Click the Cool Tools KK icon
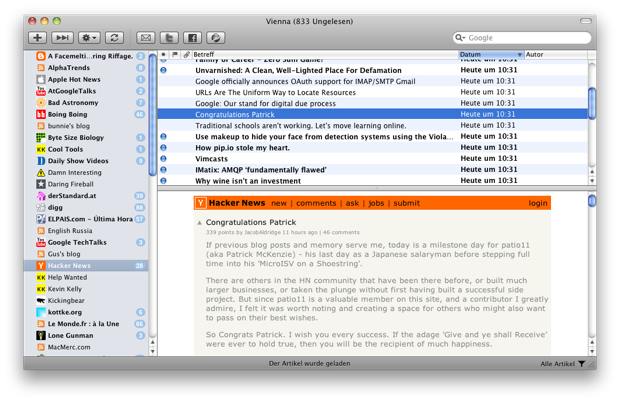This screenshot has height=402, width=620. coord(41,149)
